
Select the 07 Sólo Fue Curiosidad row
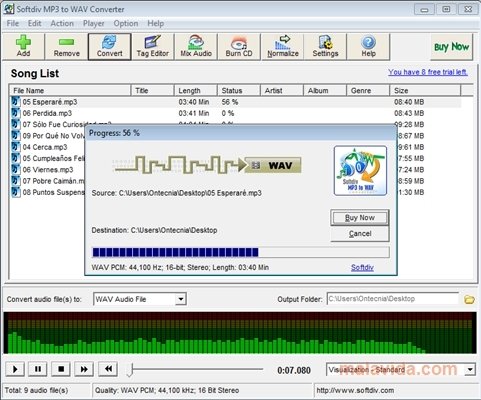click(x=53, y=125)
